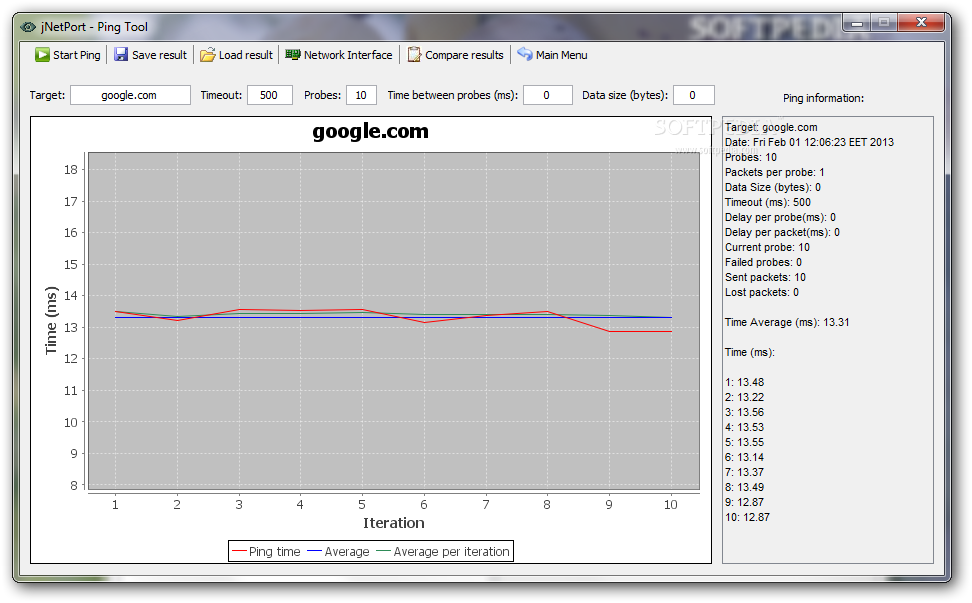Click the Start Ping label
This screenshot has height=603, width=972.
click(77, 55)
